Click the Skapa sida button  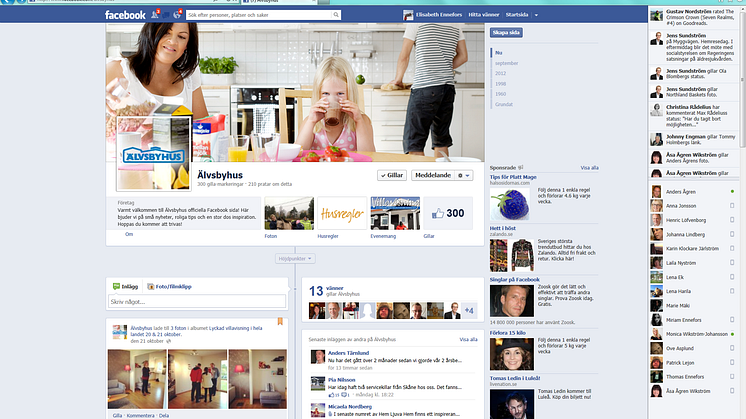(x=502, y=33)
